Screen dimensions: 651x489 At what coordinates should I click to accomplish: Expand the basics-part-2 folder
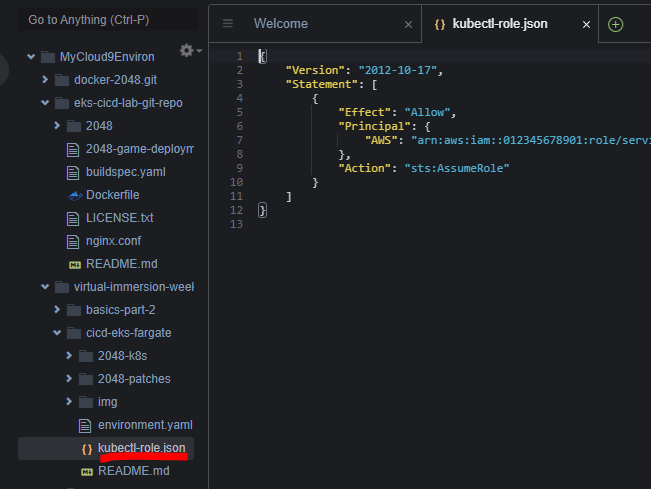(x=57, y=309)
